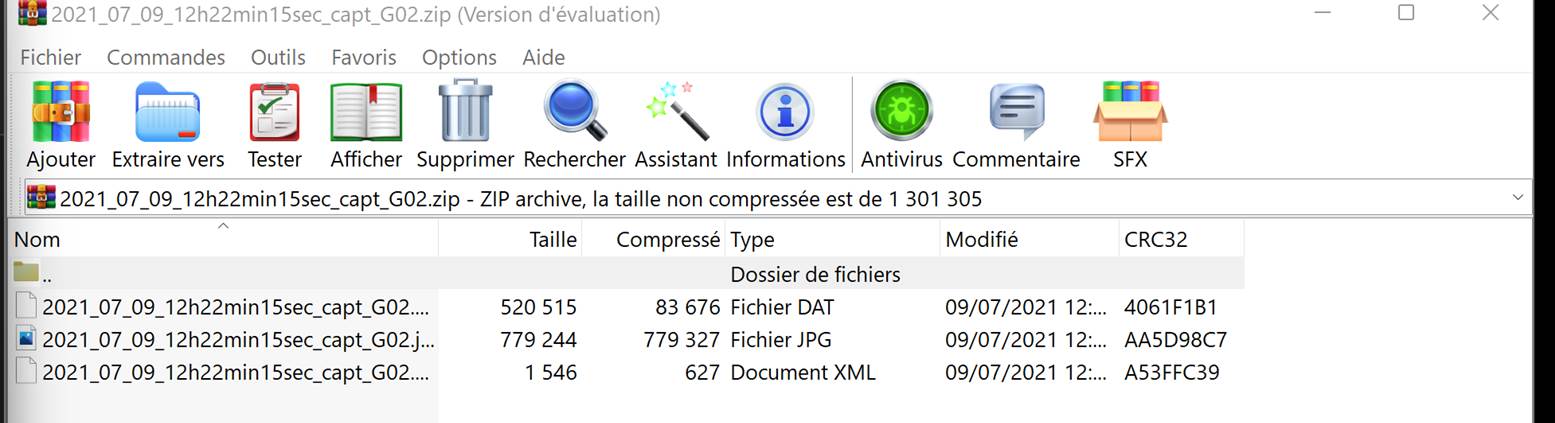Viewport: 1555px width, 423px height.
Task: Open the Options menu
Action: click(x=459, y=57)
